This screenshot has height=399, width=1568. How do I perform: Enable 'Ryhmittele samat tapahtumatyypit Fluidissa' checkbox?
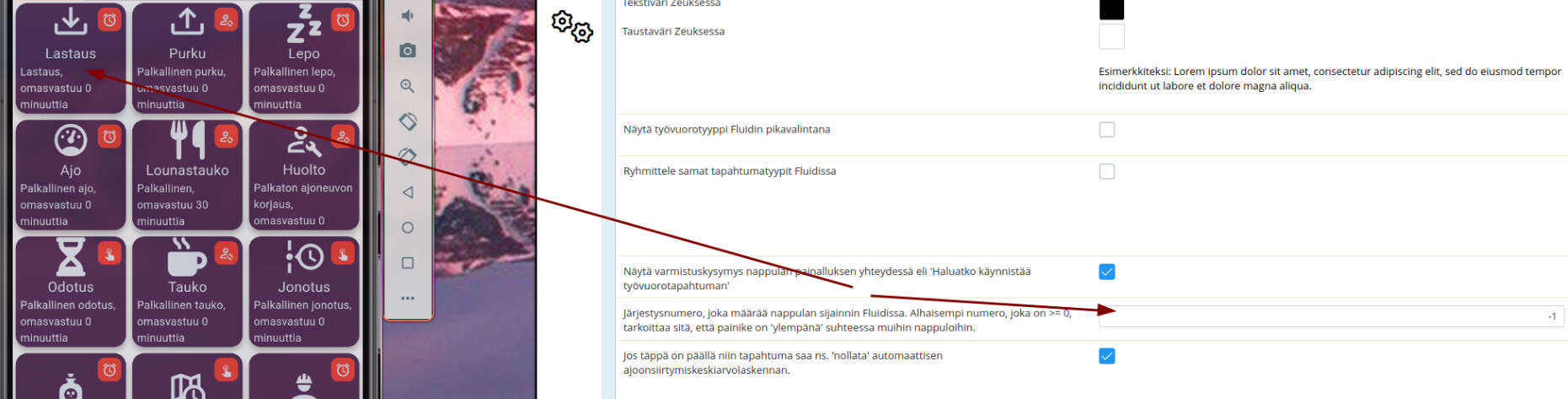1107,171
